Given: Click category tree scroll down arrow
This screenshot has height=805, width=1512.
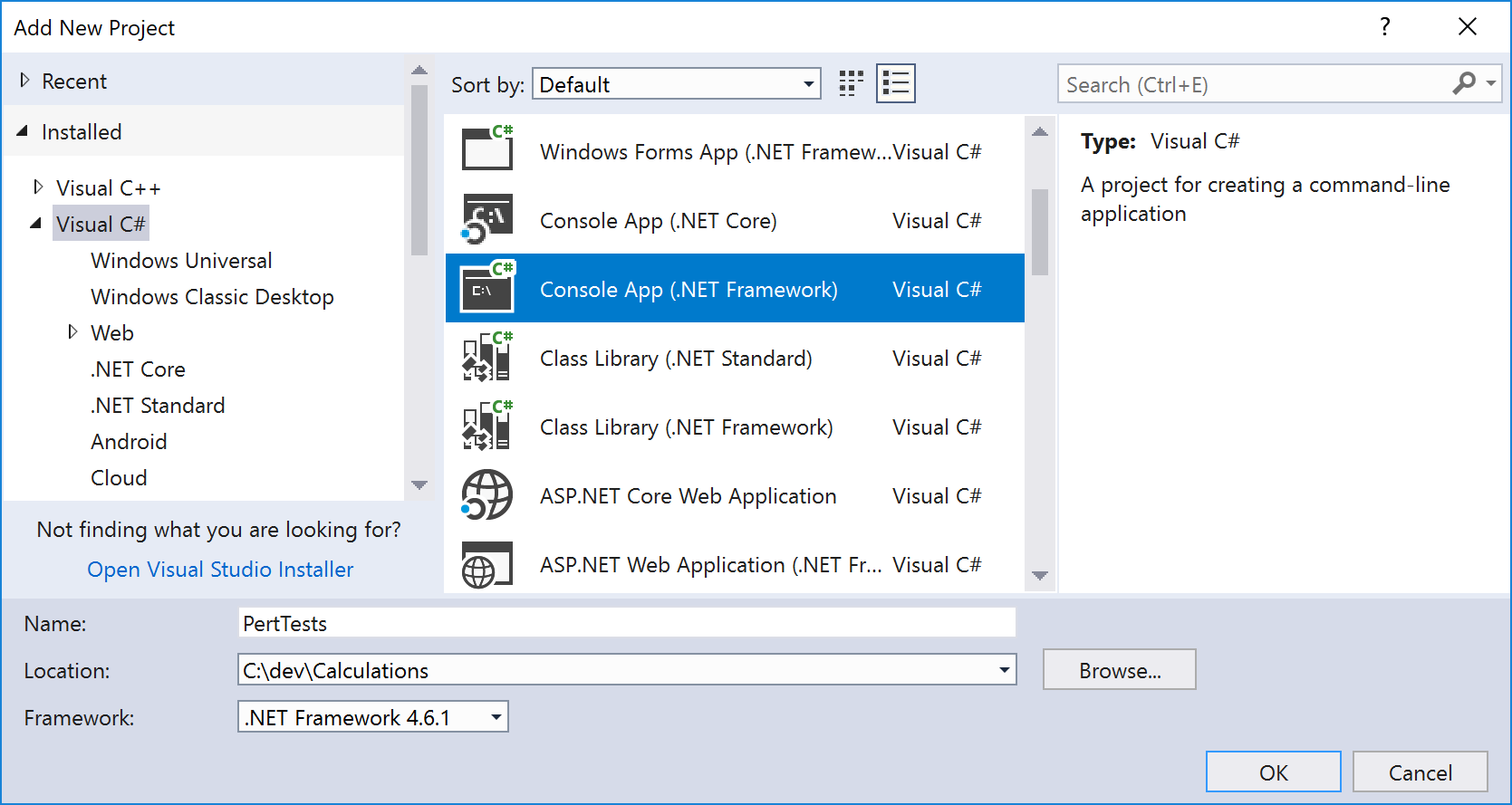Looking at the screenshot, I should pos(419,485).
